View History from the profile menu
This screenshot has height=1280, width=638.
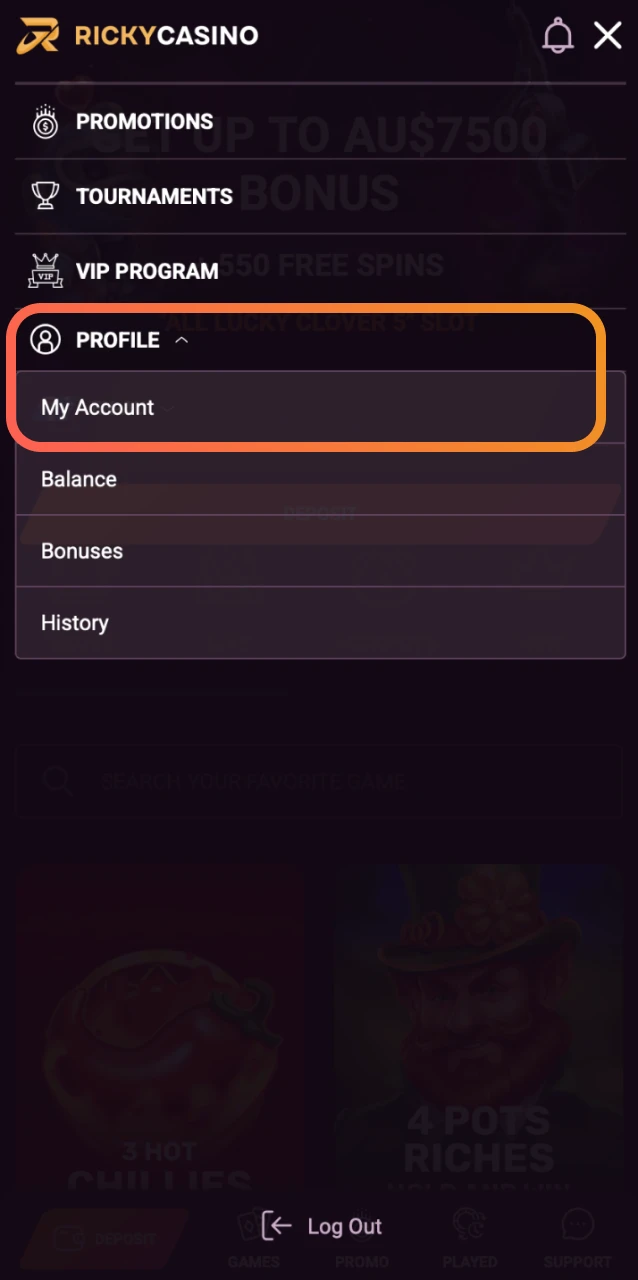pyautogui.click(x=74, y=623)
